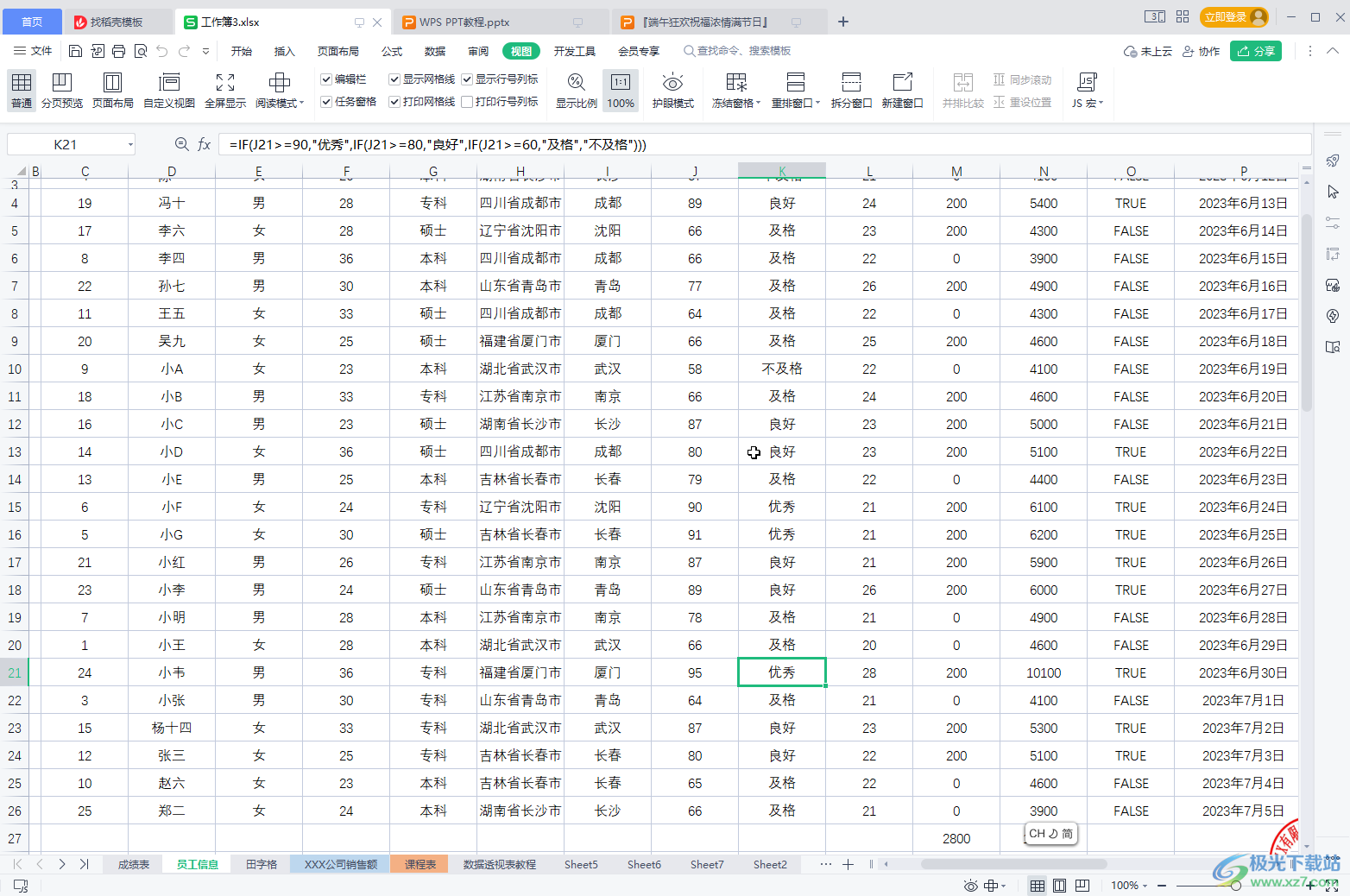Click the horizontal scrollbar thumb
The height and width of the screenshot is (896, 1350).
click(1014, 864)
